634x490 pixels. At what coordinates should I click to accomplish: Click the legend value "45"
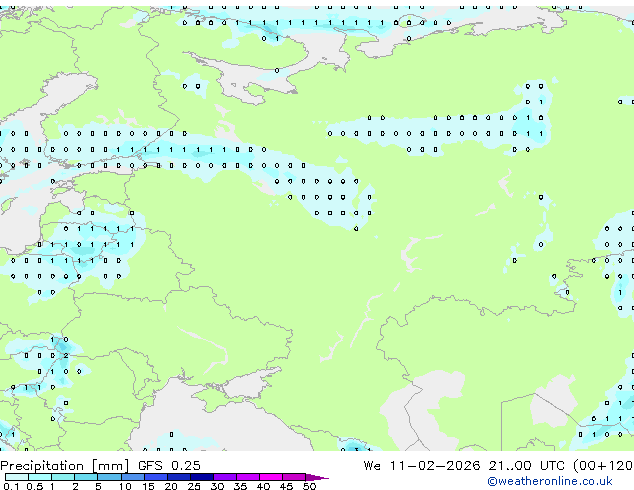(286, 486)
